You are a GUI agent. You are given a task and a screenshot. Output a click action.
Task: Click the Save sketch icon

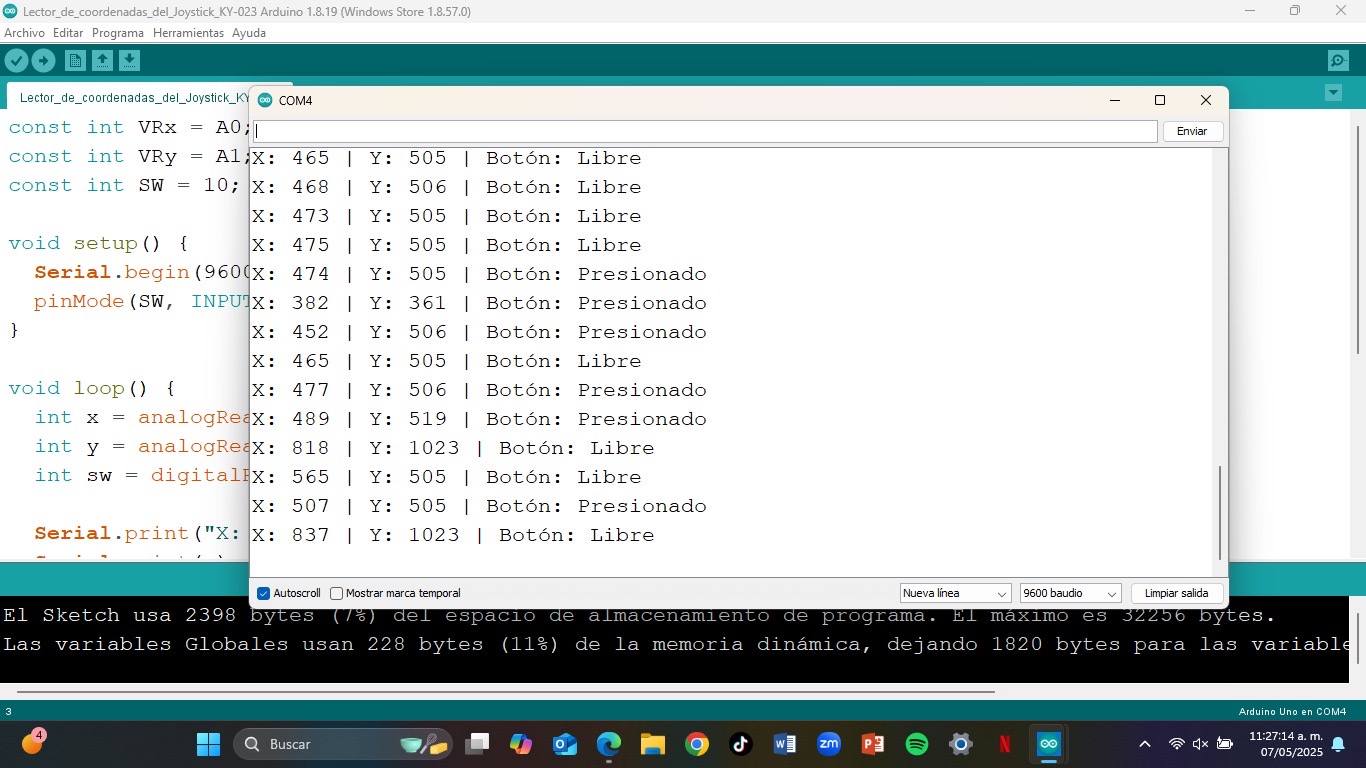(129, 61)
